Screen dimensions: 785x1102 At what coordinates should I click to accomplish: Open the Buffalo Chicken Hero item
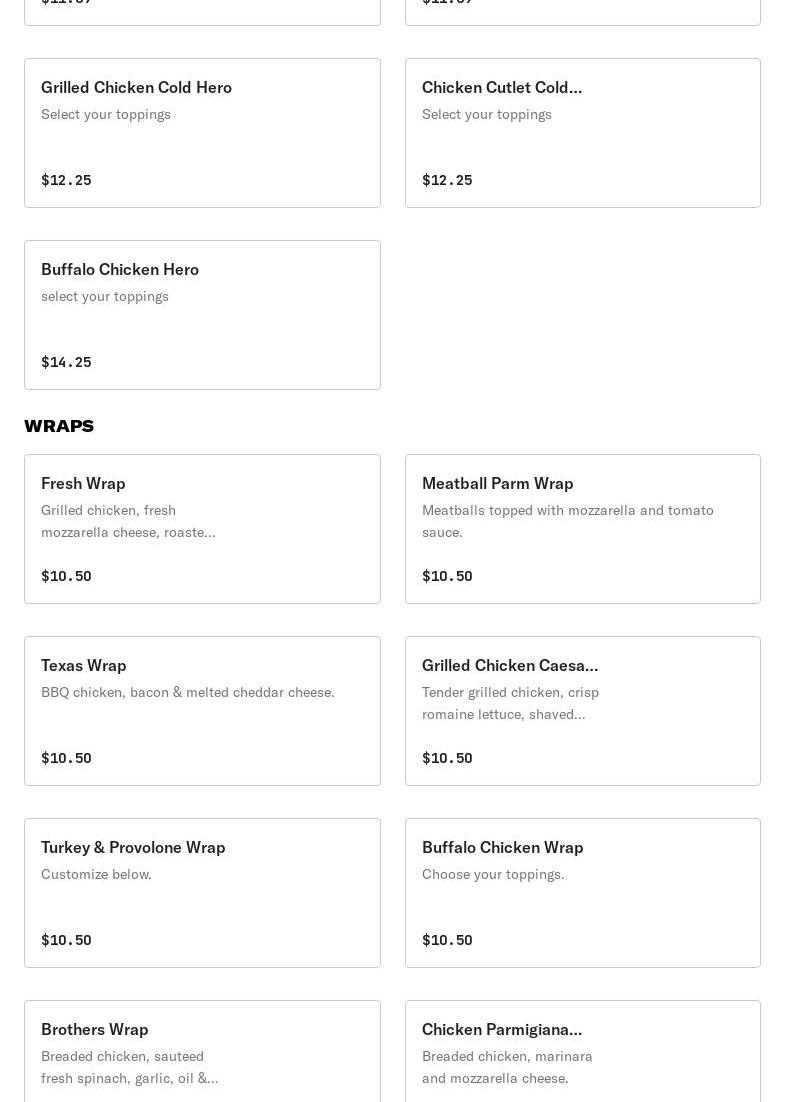tap(202, 315)
